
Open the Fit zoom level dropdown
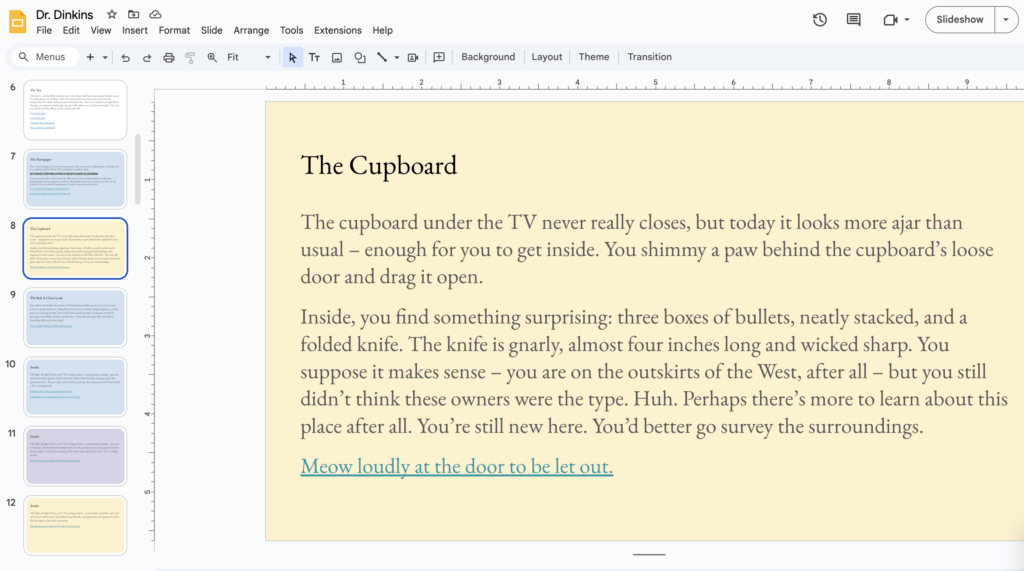248,58
